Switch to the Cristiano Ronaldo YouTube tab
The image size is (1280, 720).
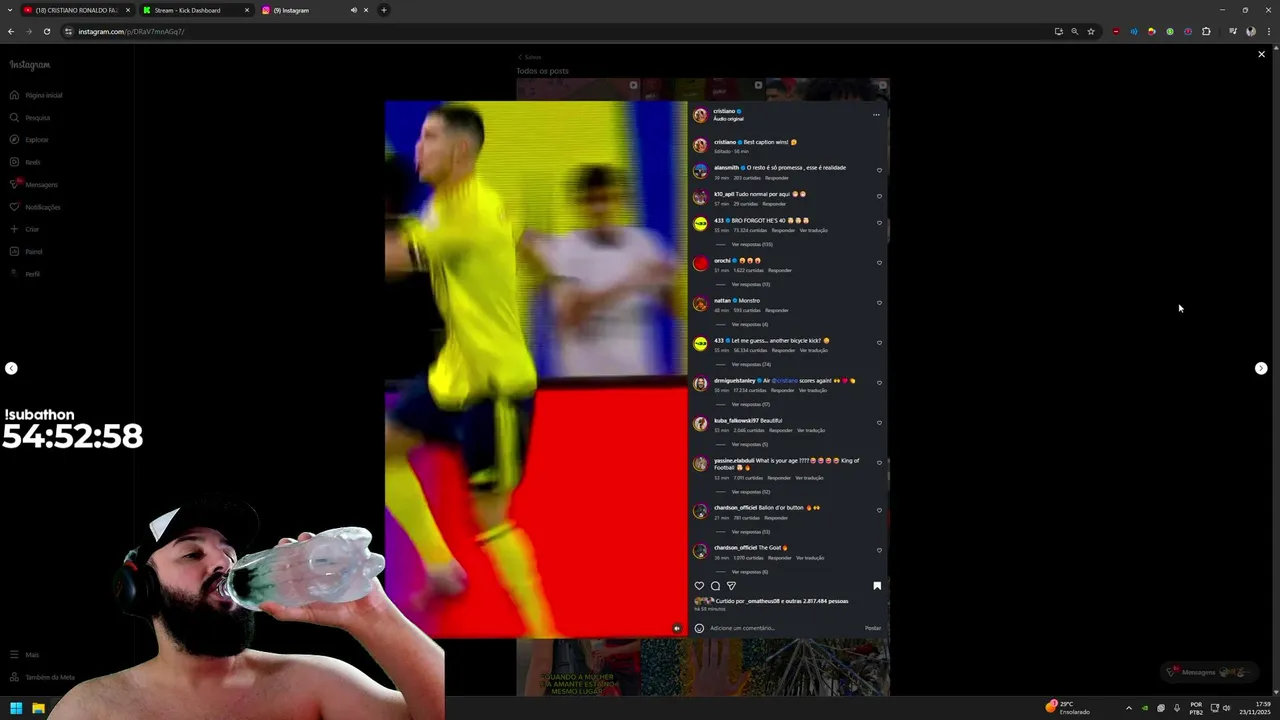tap(76, 10)
